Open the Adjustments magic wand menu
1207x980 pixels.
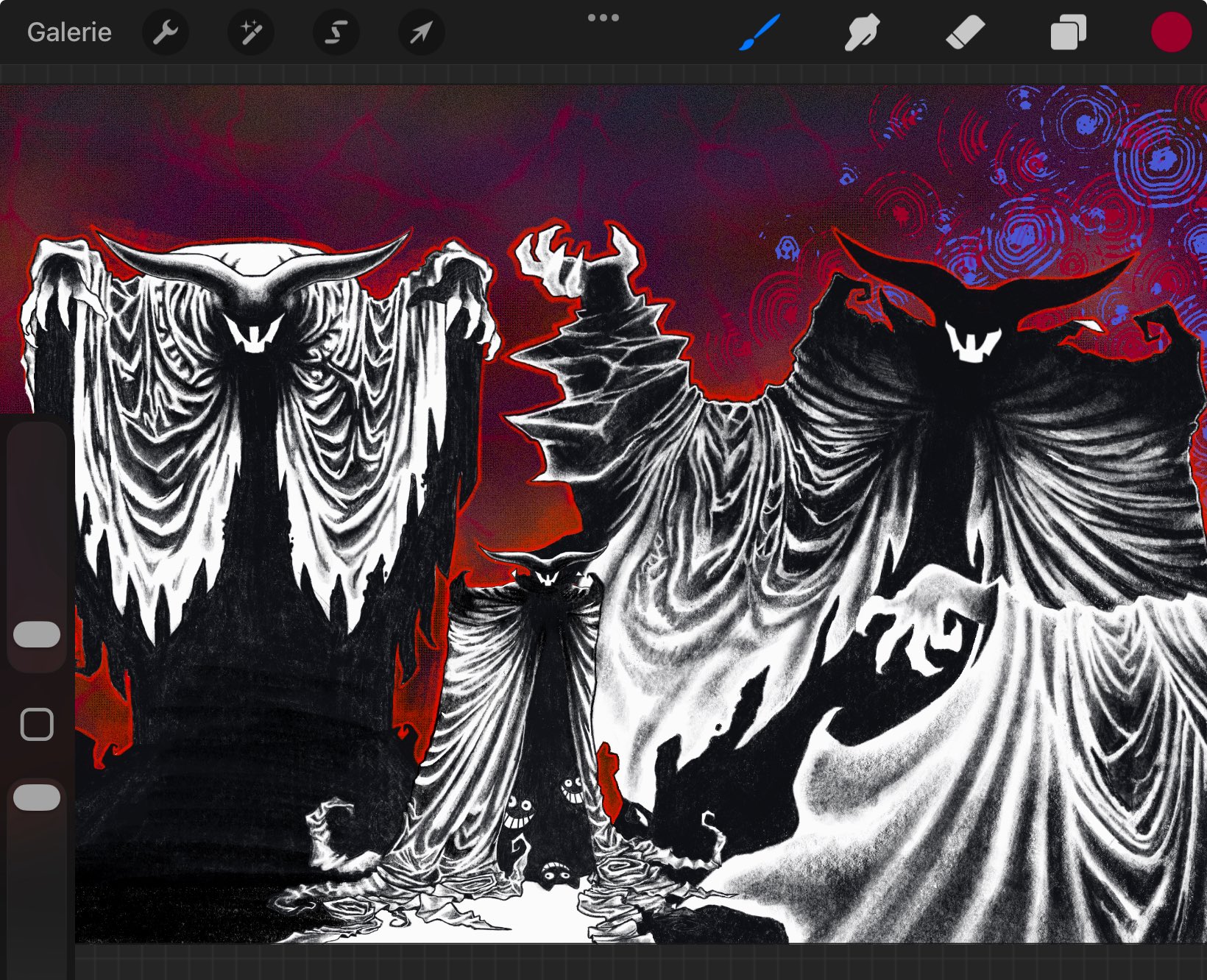click(251, 32)
